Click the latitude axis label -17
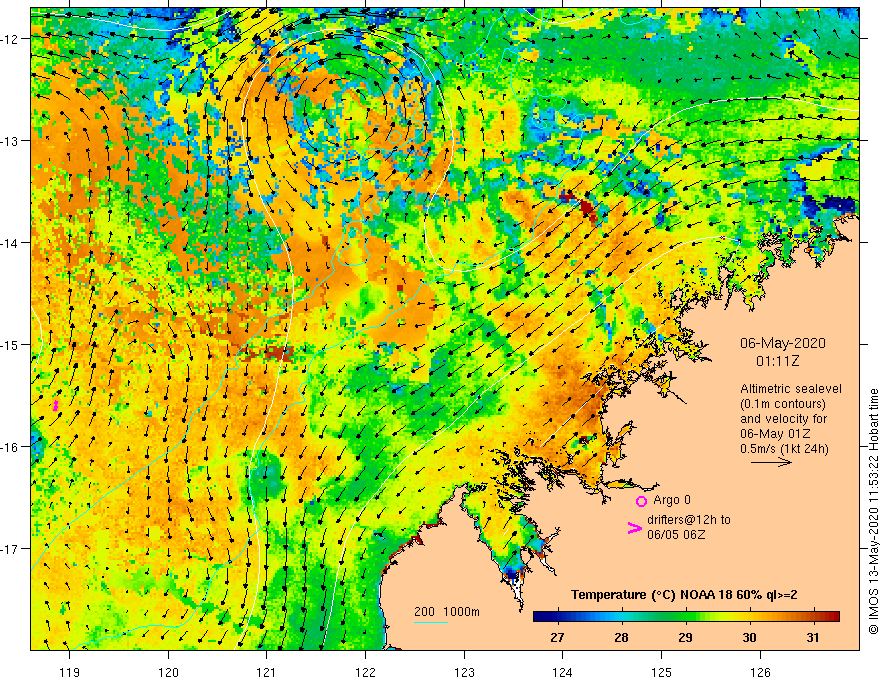This screenshot has width=880, height=680. coord(10,549)
